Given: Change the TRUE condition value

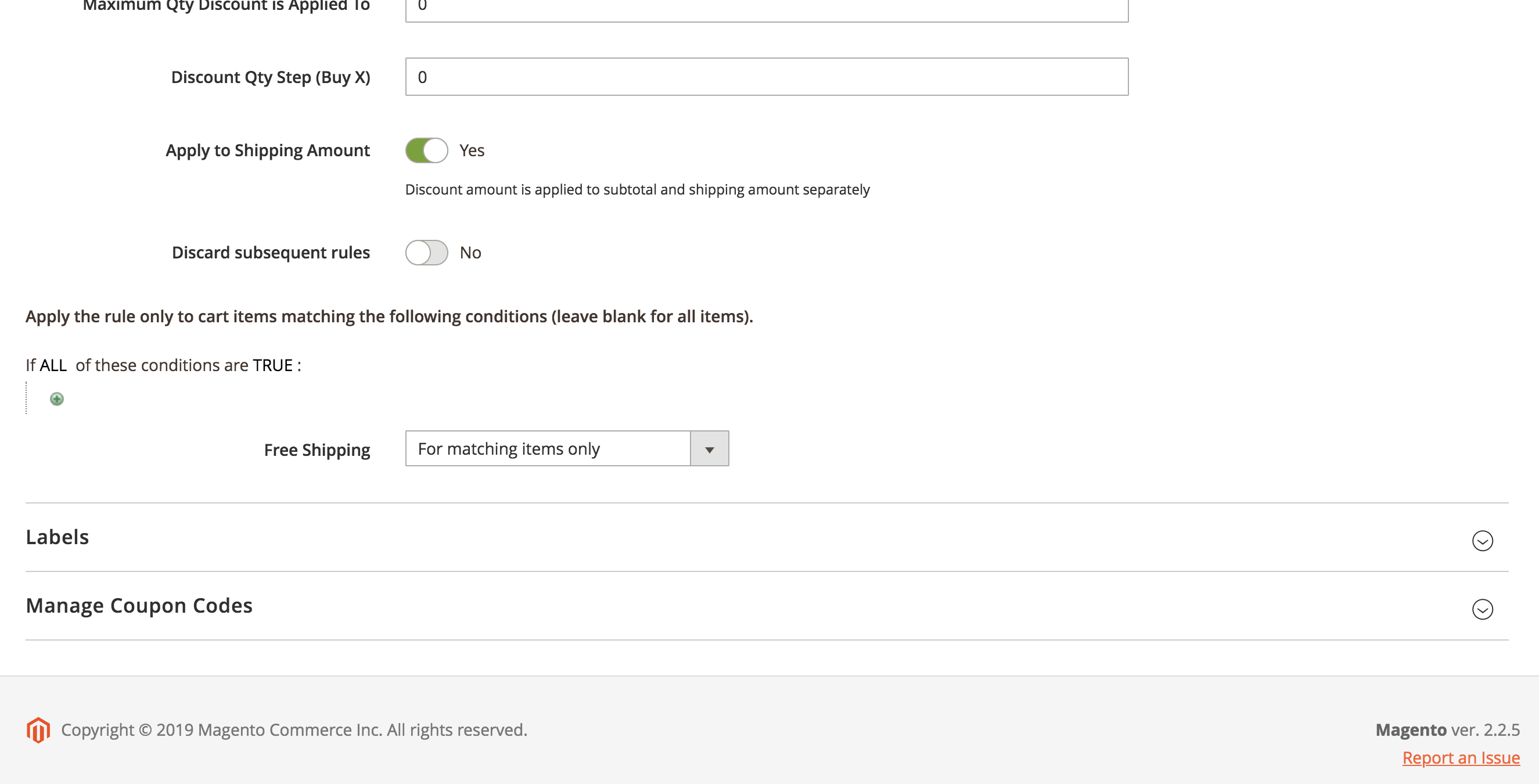Looking at the screenshot, I should pos(272,365).
